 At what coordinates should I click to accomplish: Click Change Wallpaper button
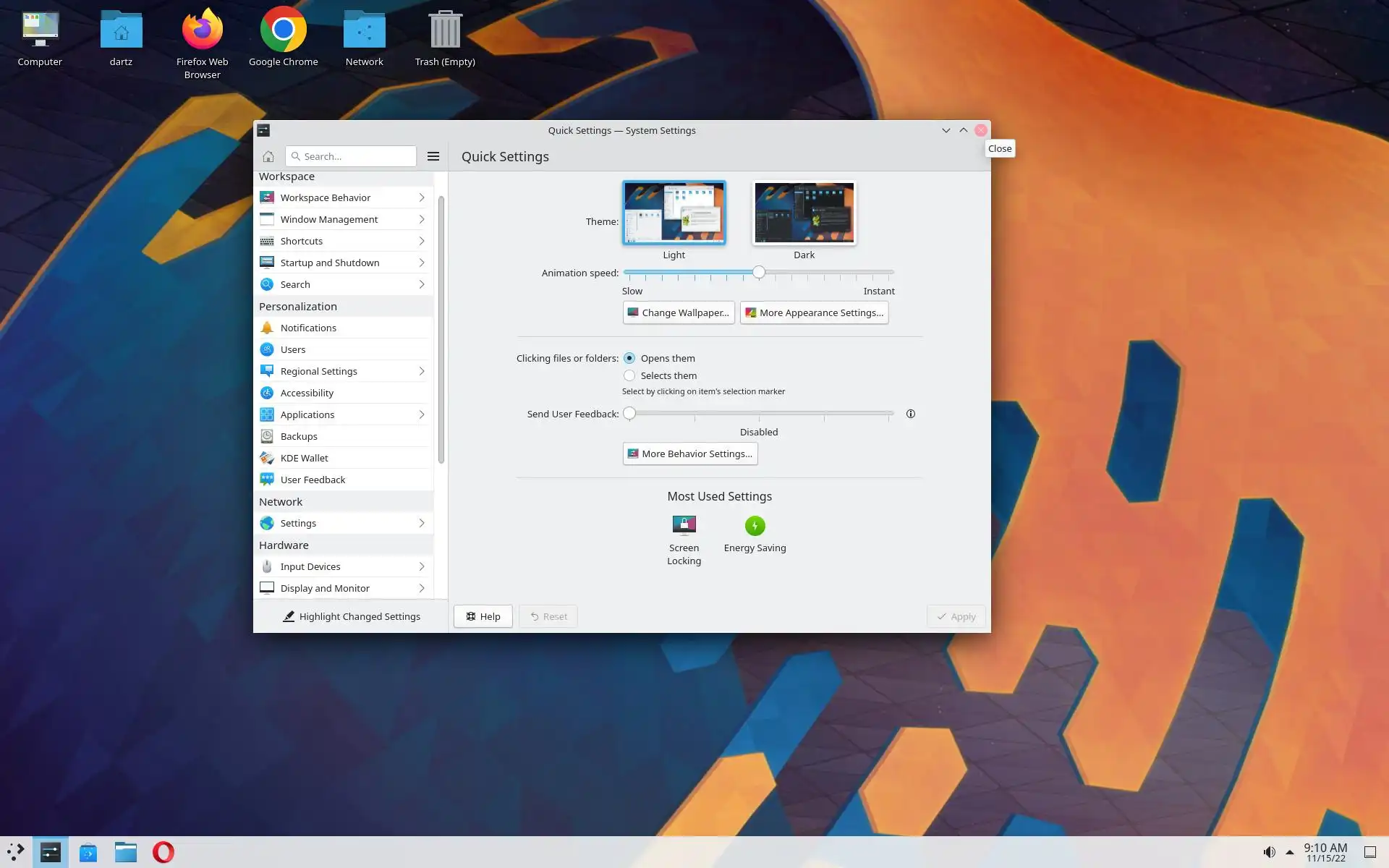(678, 312)
